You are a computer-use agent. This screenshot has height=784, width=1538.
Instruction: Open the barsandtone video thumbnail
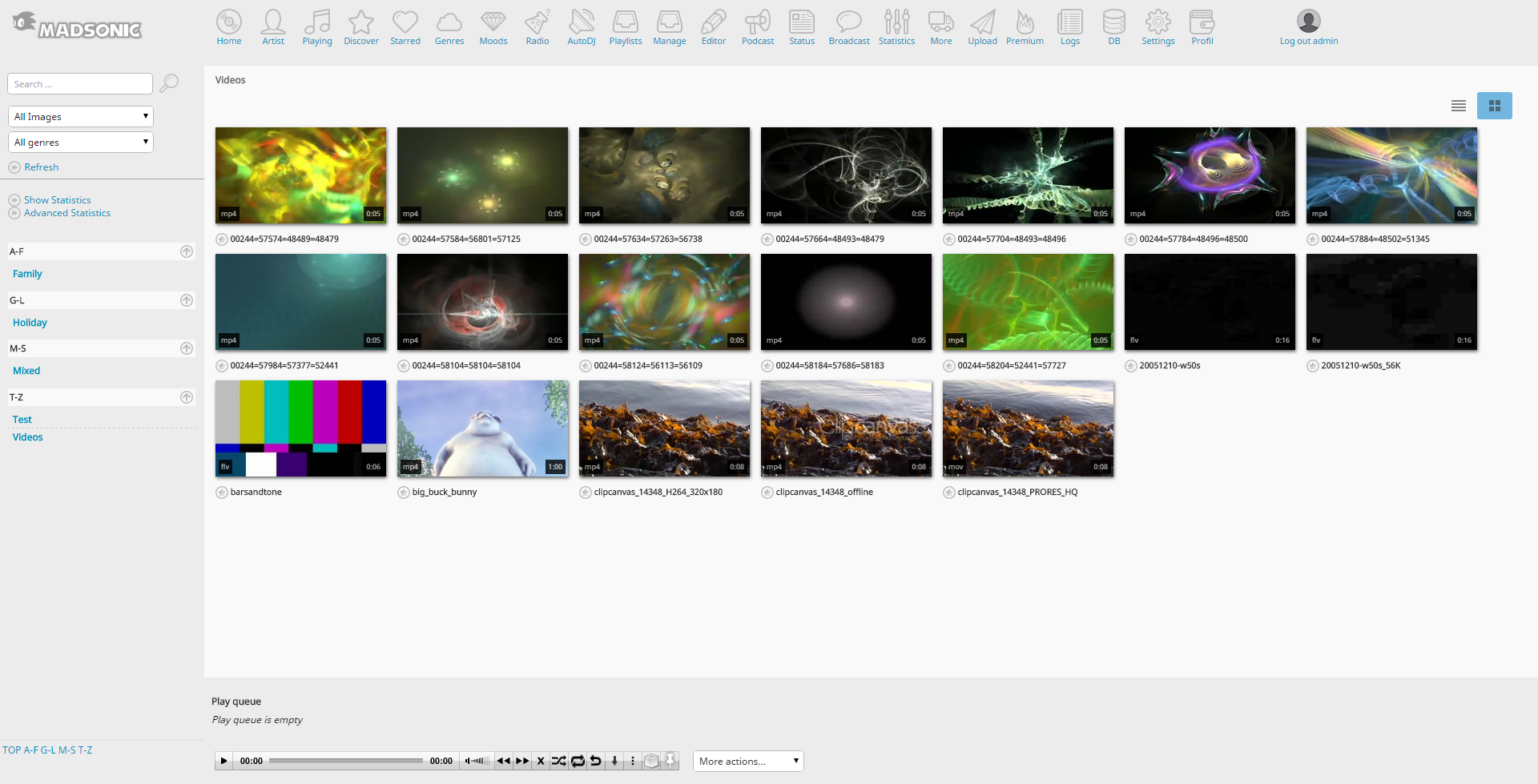tap(300, 428)
